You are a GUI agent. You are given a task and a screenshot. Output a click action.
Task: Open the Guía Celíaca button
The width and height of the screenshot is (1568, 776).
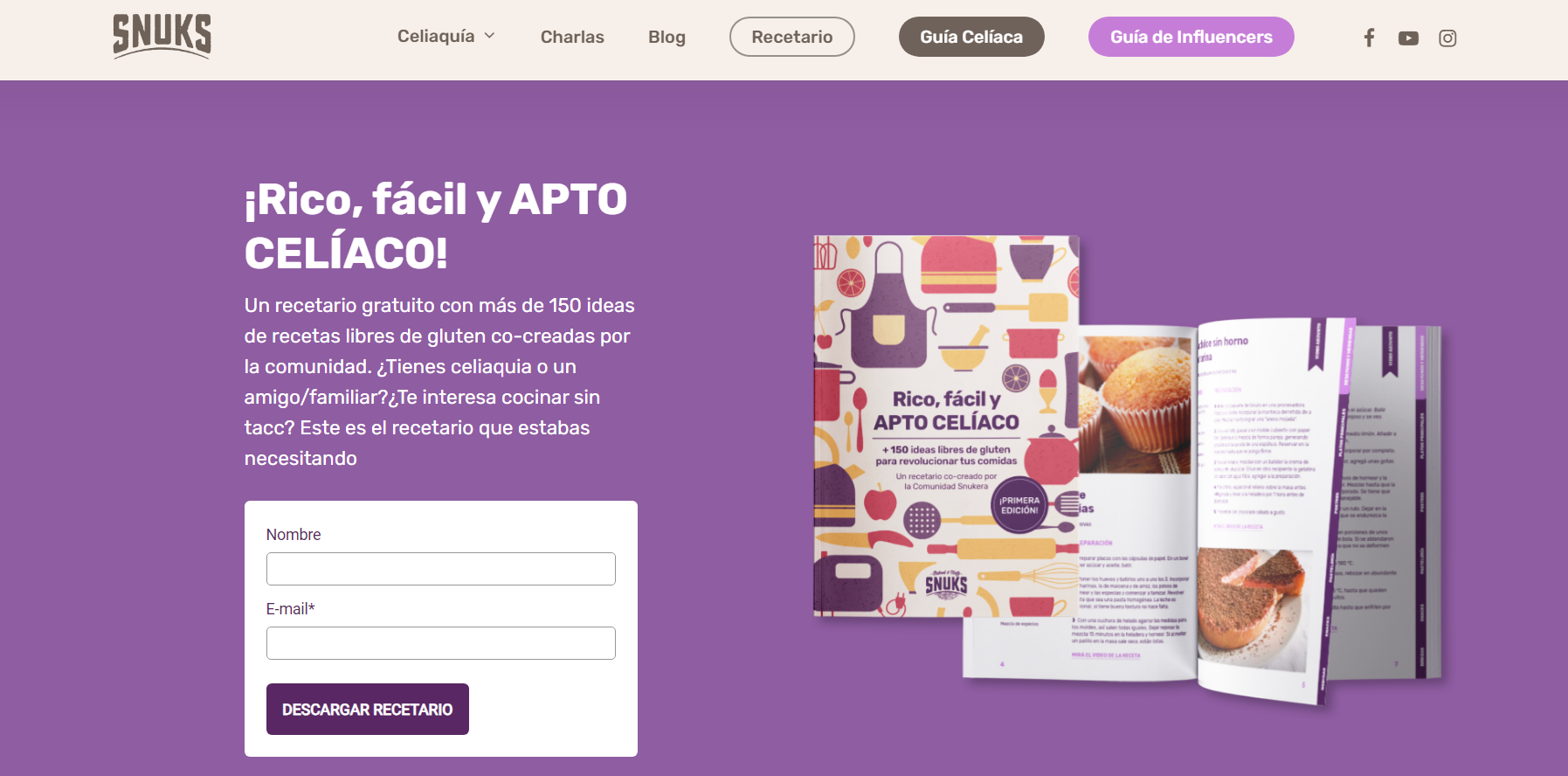[971, 37]
